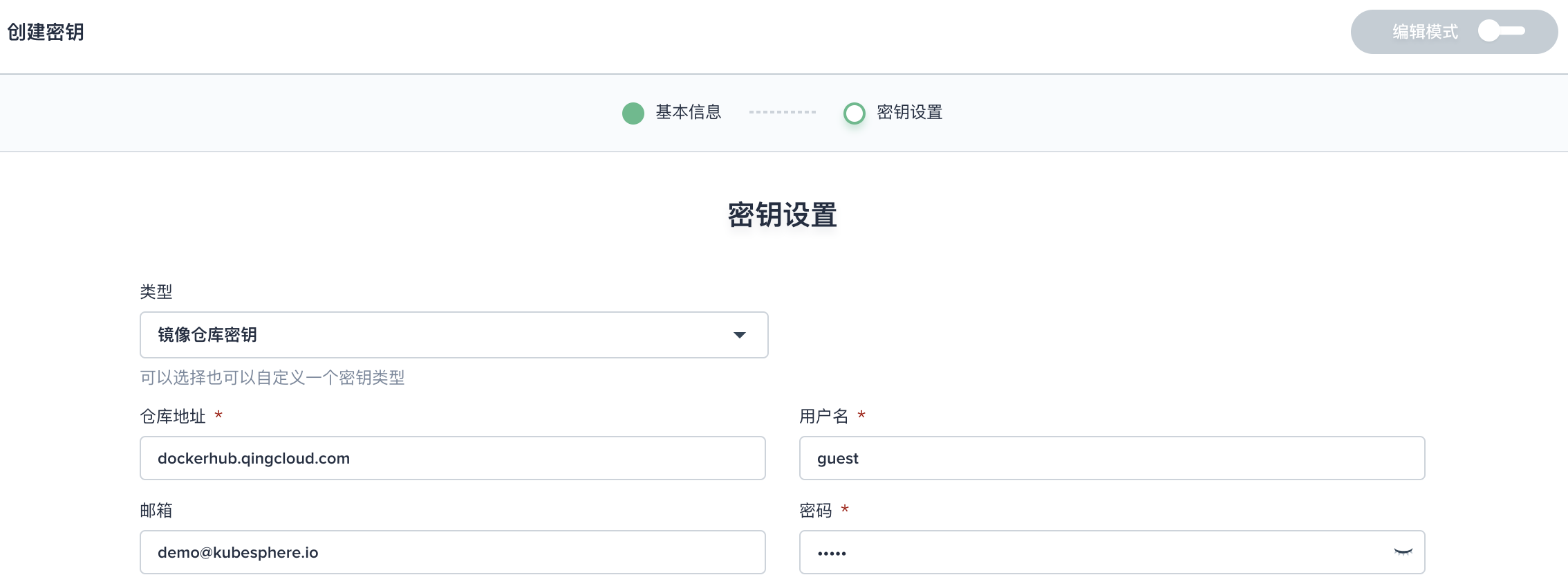This screenshot has height=584, width=1568.
Task: Show password with the eye icon
Action: tap(1403, 552)
